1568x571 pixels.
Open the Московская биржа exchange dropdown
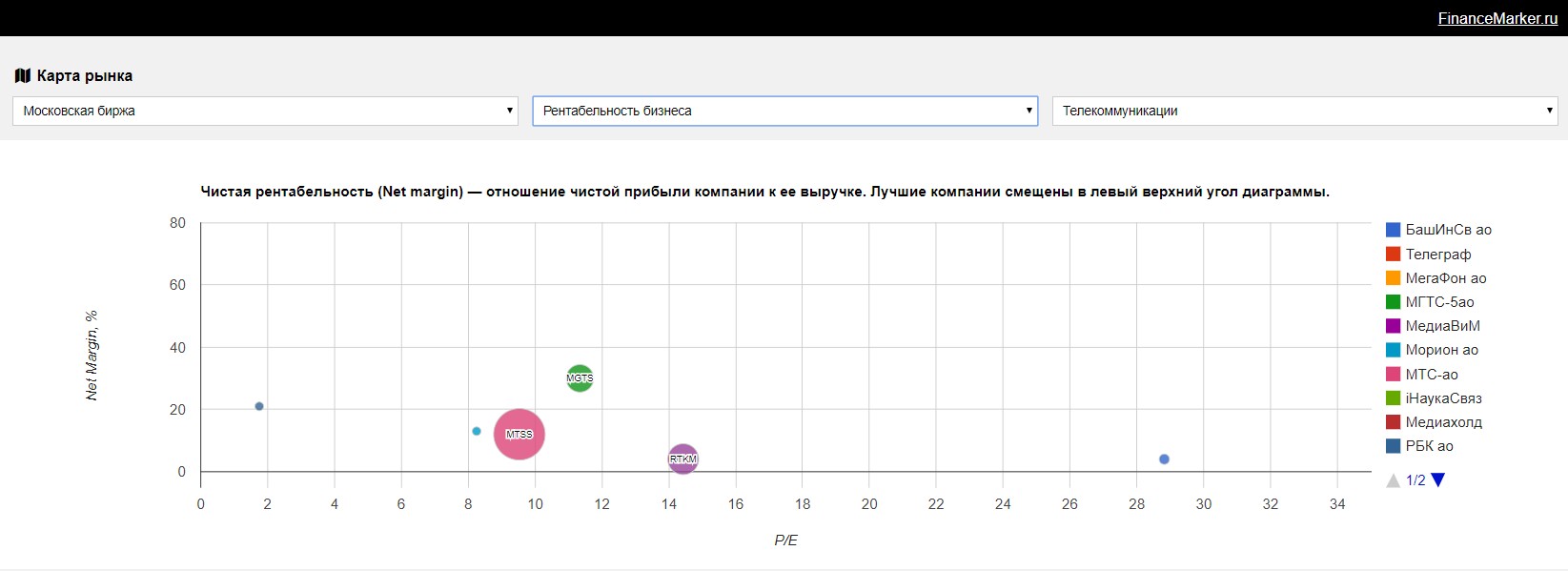point(265,111)
